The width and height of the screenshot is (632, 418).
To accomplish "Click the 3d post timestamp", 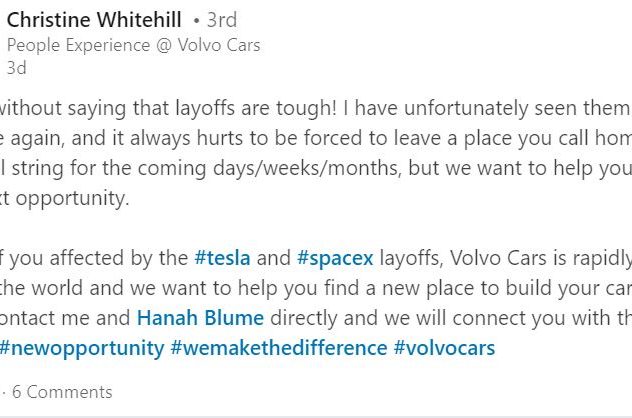I will [17, 68].
